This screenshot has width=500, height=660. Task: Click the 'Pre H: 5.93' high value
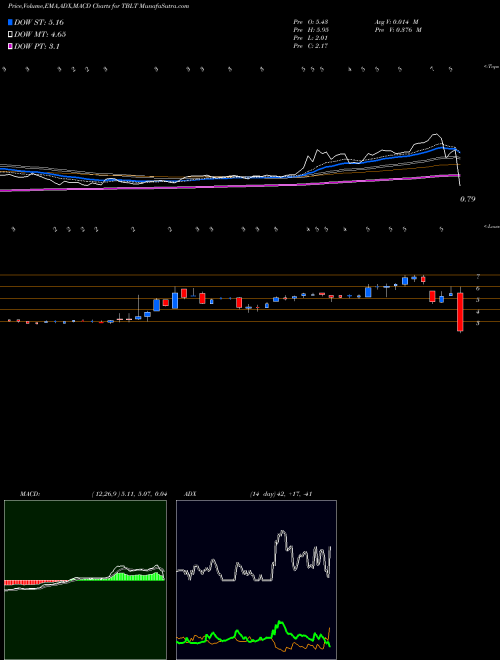tap(311, 30)
